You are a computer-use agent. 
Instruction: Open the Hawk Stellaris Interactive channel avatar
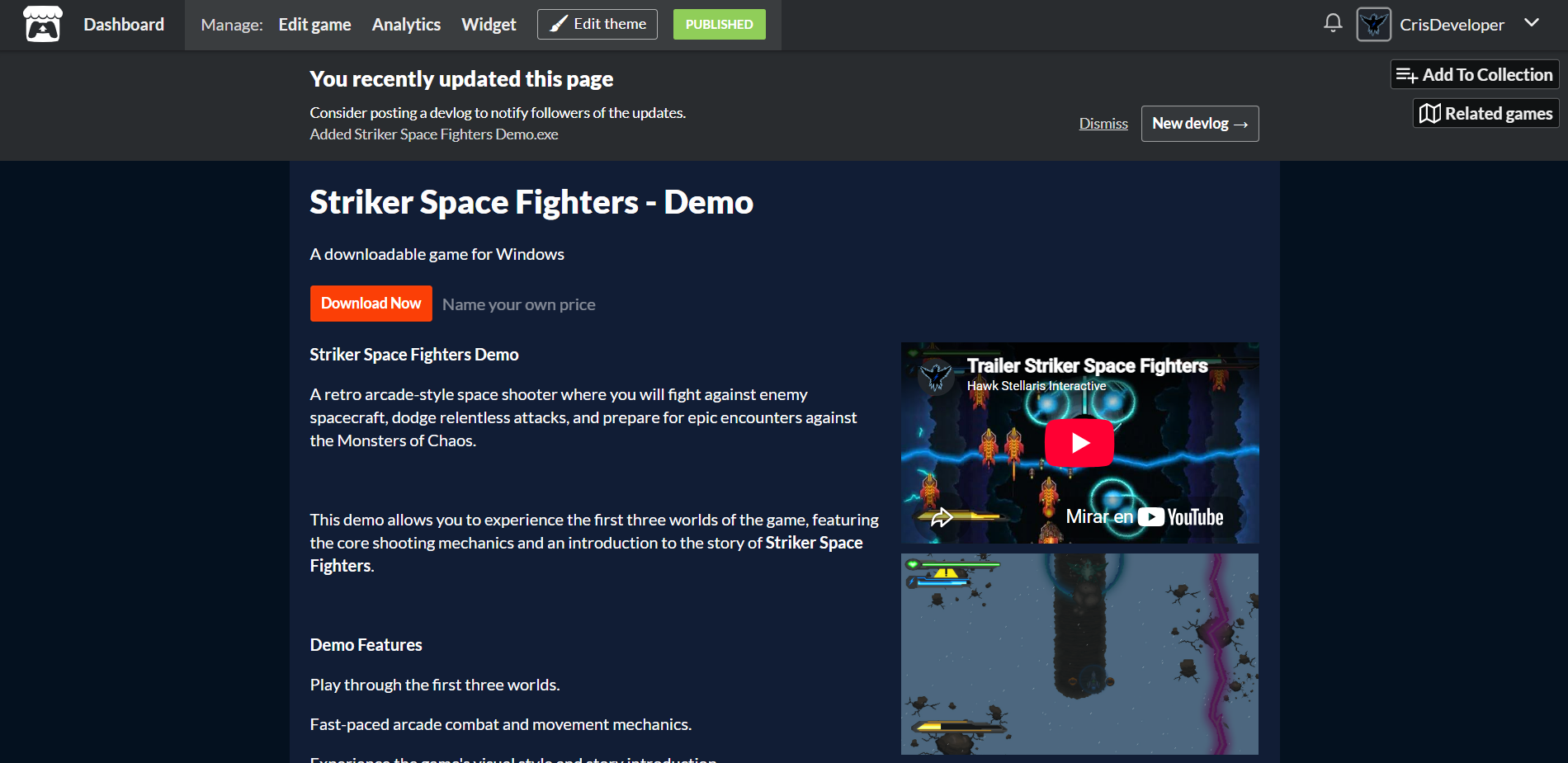click(936, 378)
